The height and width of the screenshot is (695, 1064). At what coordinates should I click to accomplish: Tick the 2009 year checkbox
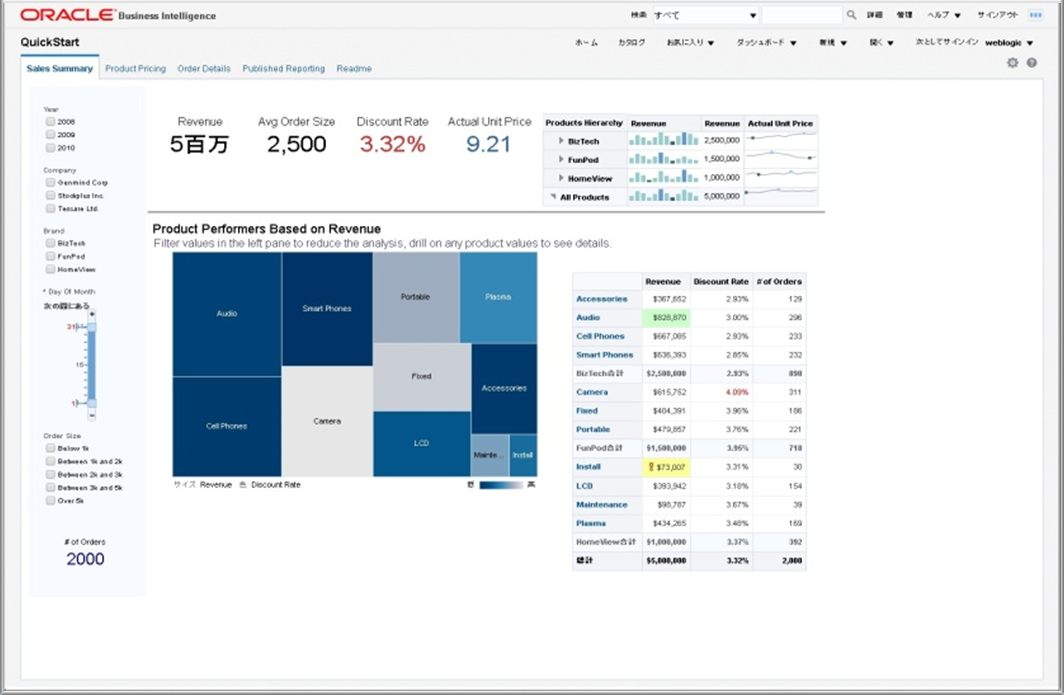[x=50, y=134]
